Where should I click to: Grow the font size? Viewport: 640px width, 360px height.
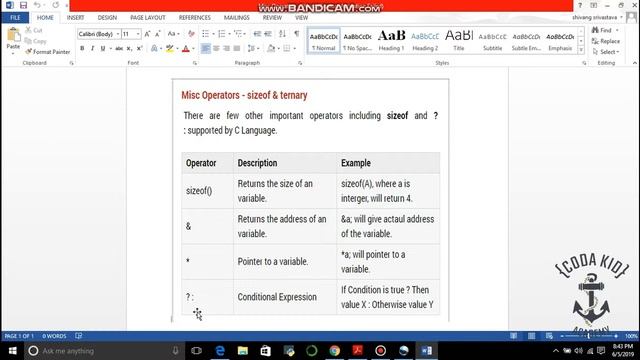147,34
